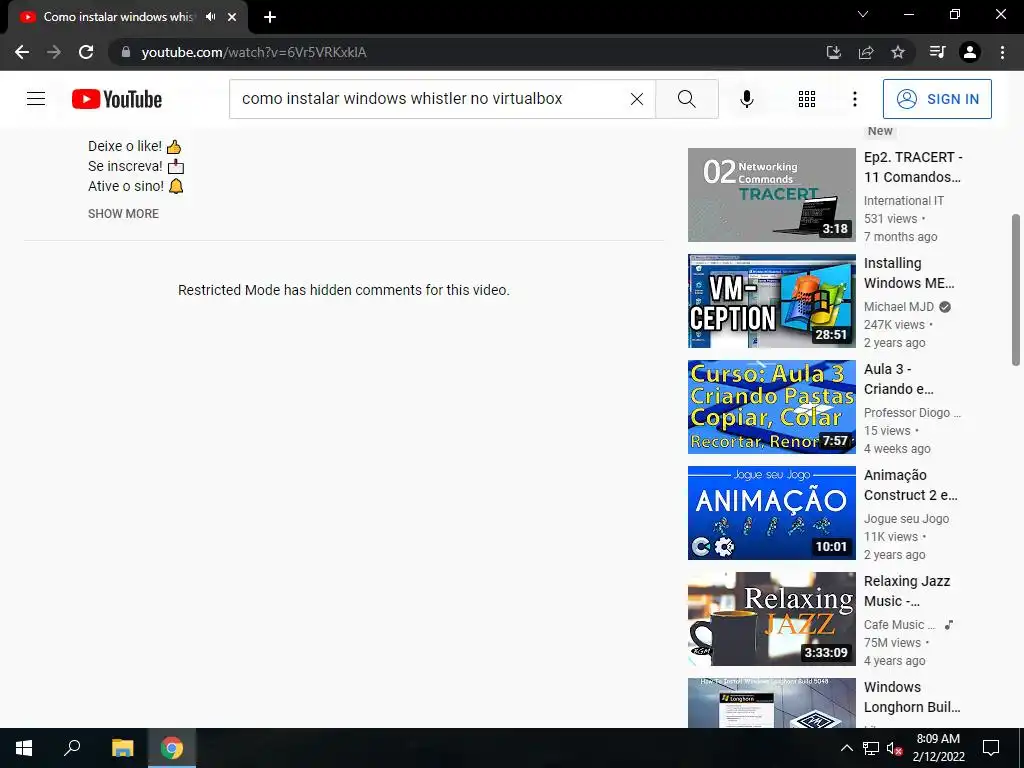Screen dimensions: 1024x768
Task: Switch to Chrome in the taskbar
Action: pos(172,748)
